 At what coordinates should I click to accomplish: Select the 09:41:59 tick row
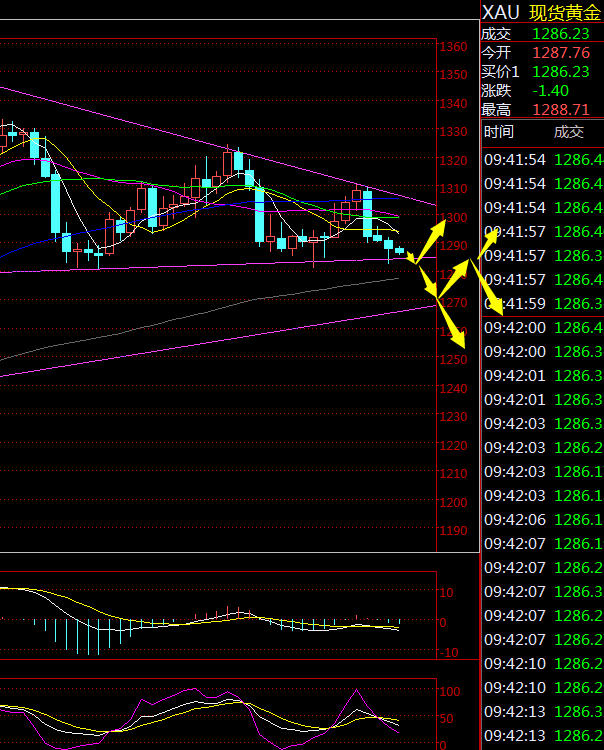542,303
